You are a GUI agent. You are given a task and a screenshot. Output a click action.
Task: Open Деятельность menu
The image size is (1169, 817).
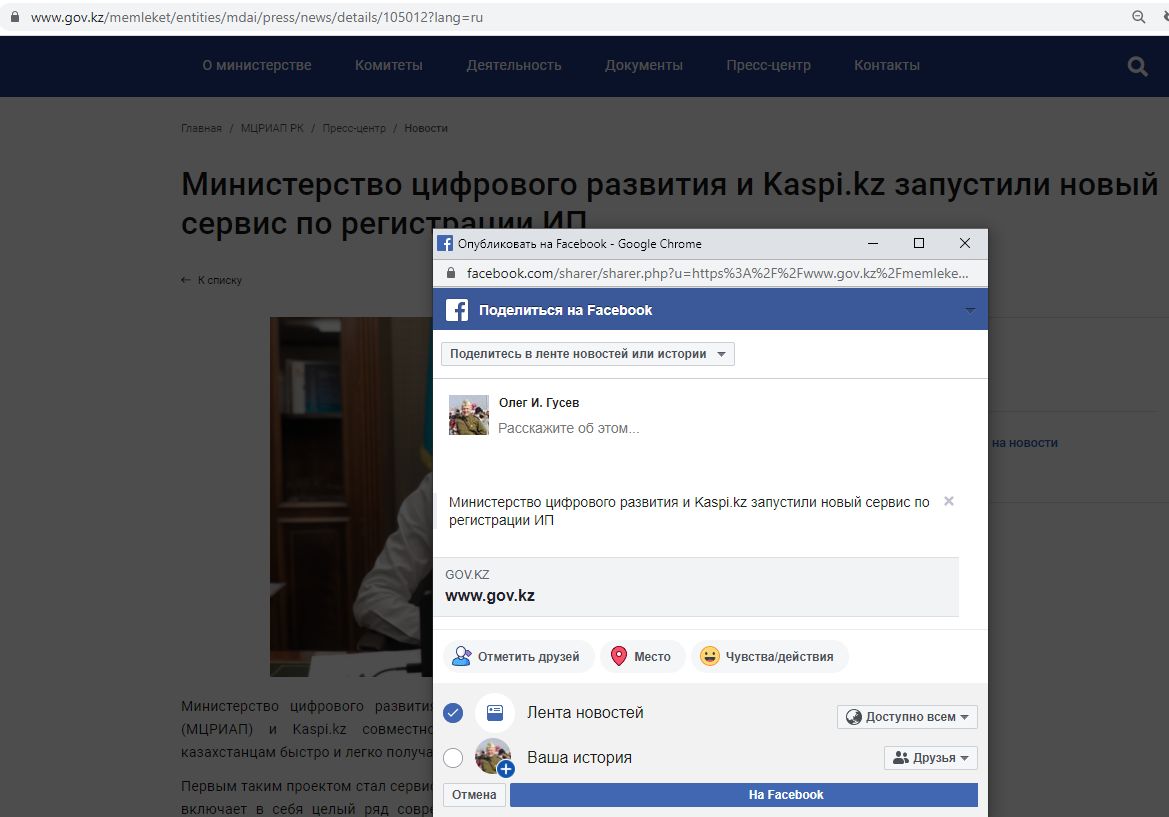(514, 66)
